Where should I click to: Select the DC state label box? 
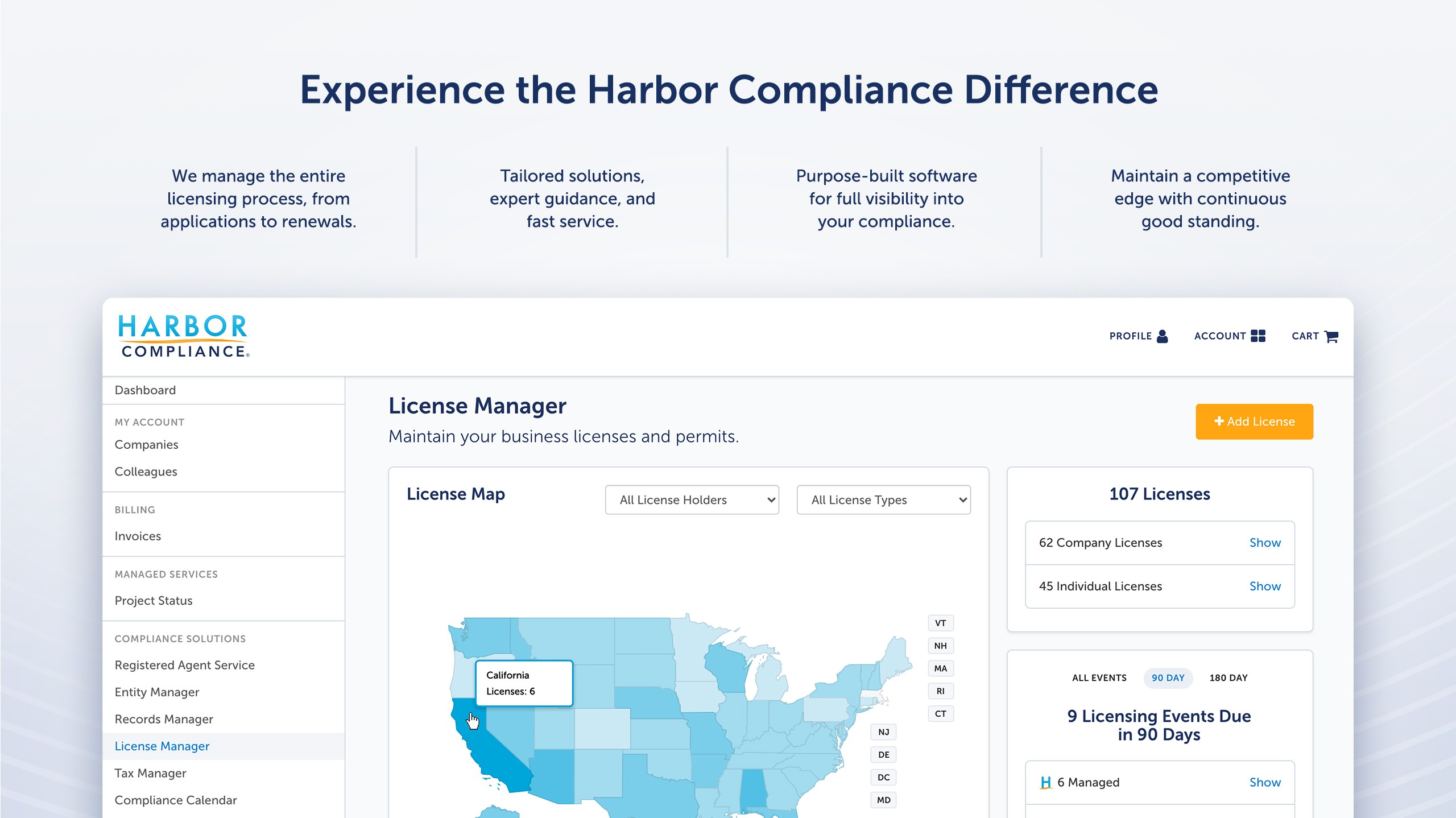[883, 777]
